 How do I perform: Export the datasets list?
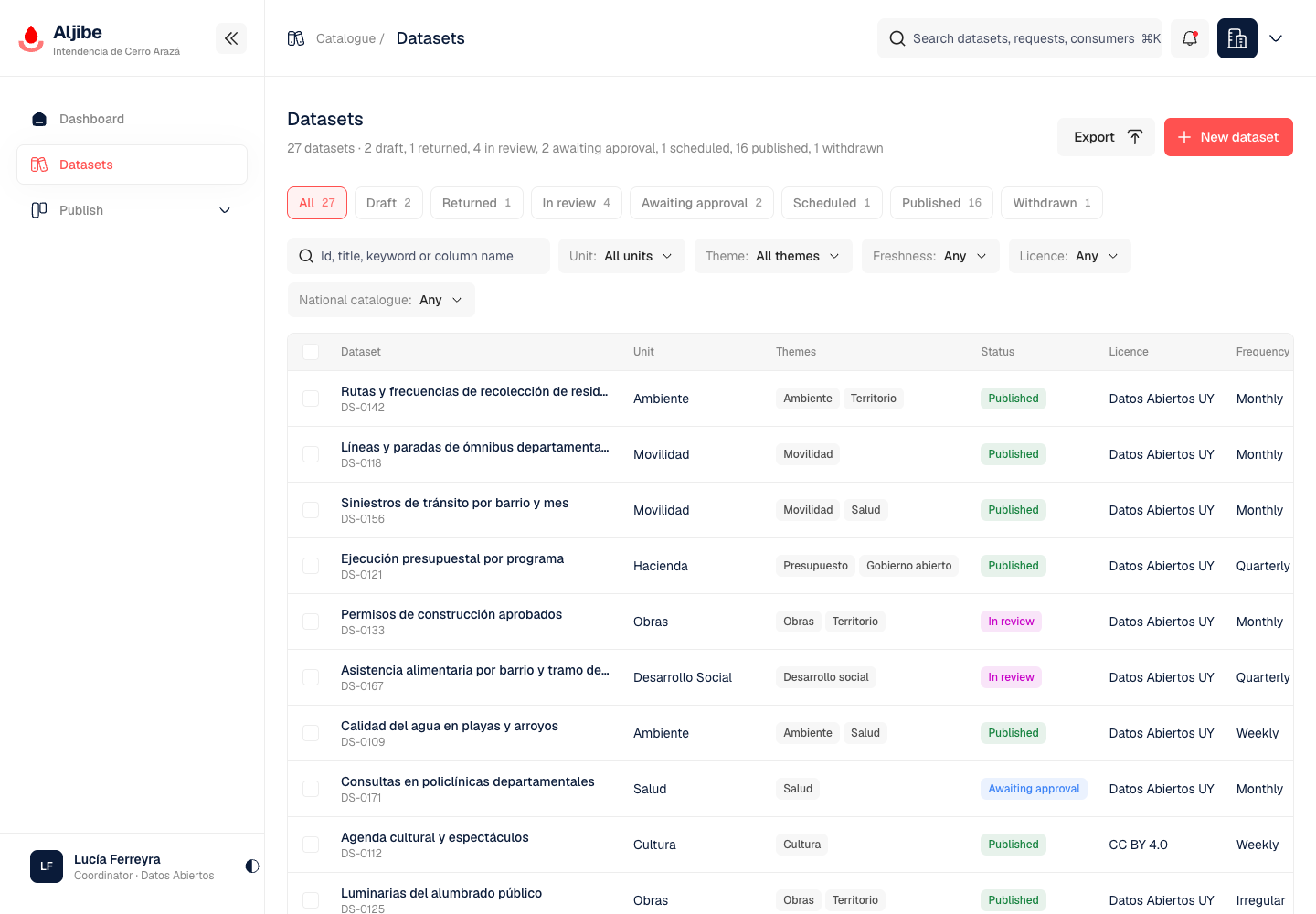[1107, 137]
